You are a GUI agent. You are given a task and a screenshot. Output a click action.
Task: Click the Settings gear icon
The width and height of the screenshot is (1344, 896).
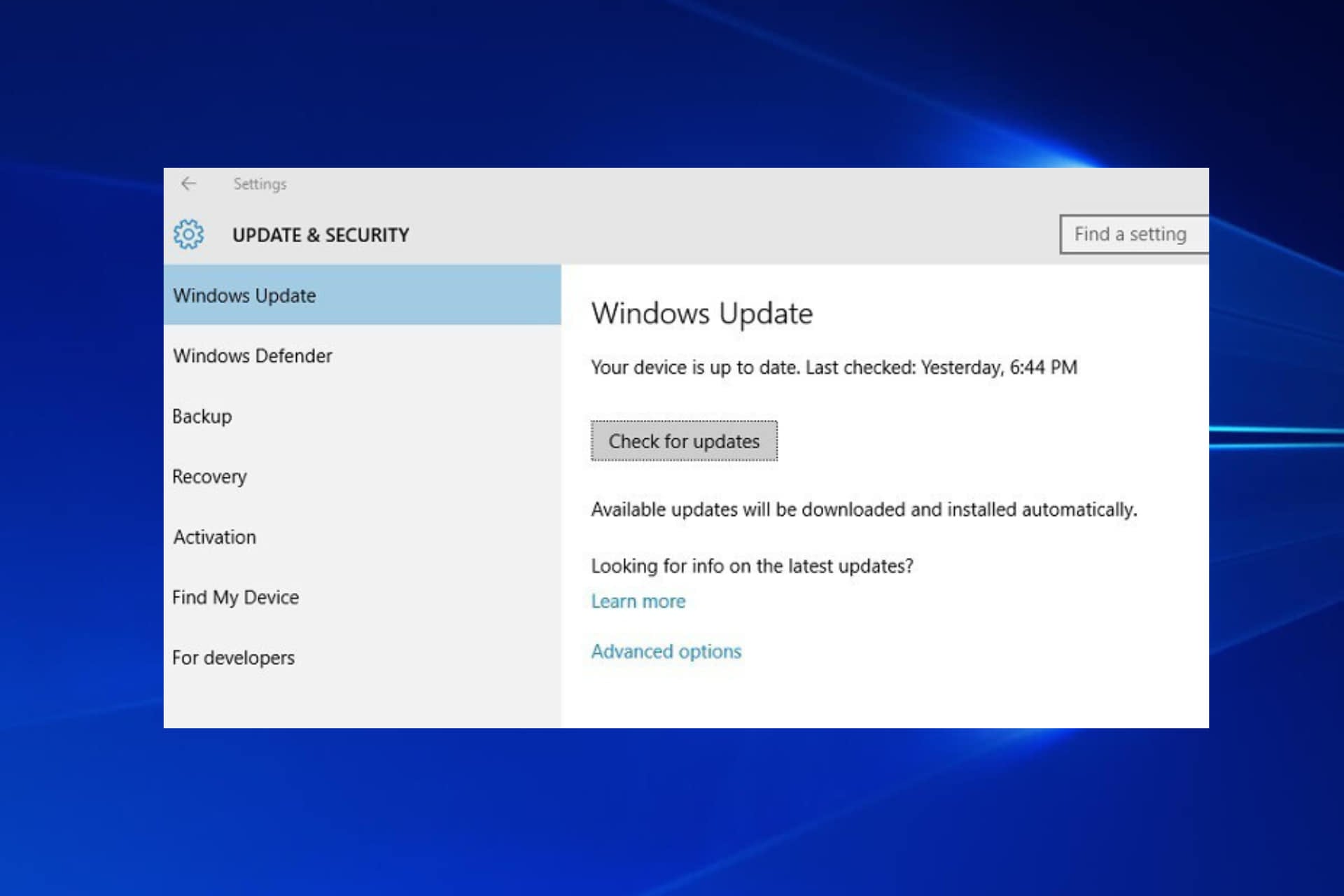pos(188,234)
